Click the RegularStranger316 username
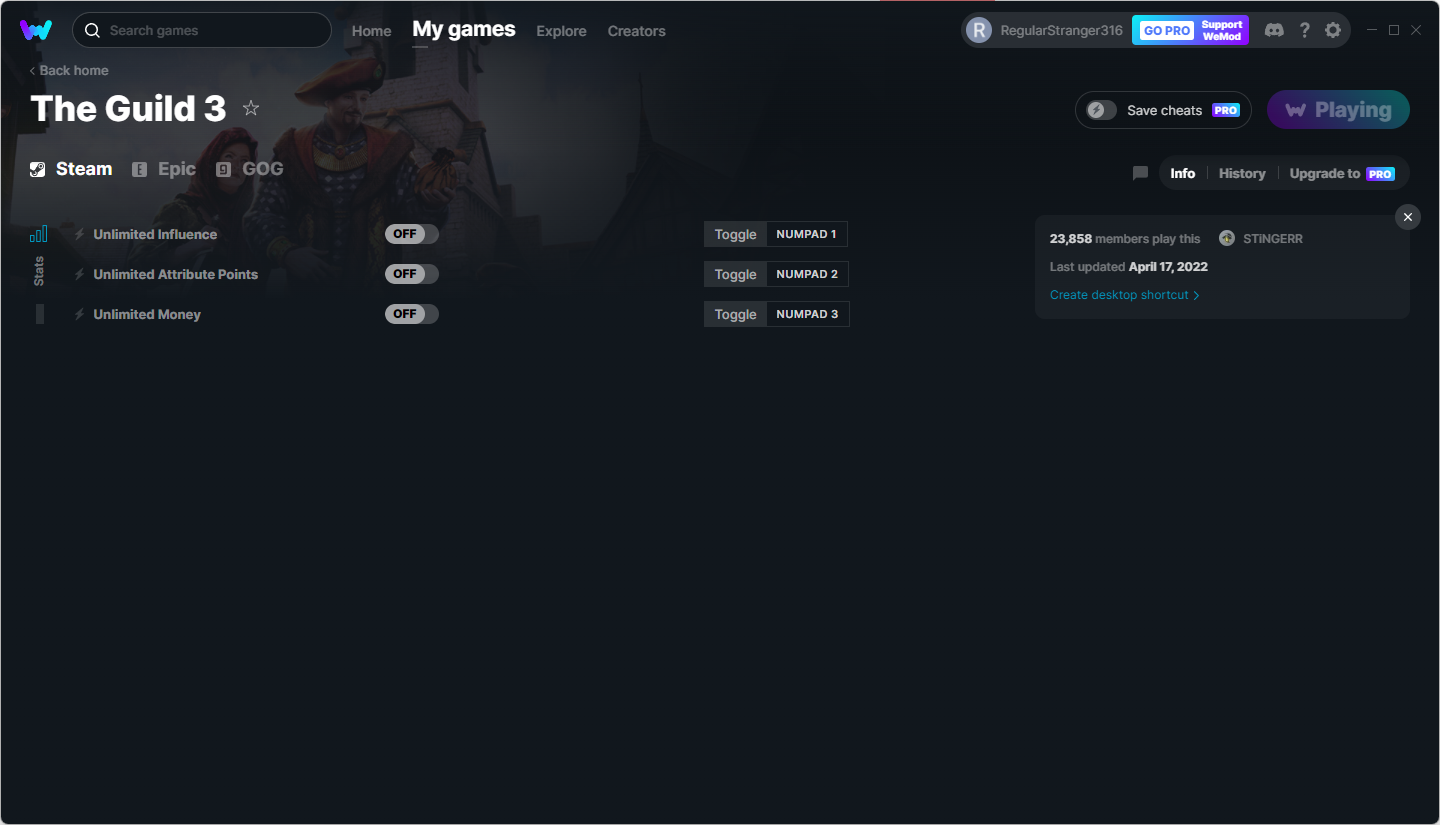This screenshot has width=1440, height=825. pyautogui.click(x=1062, y=31)
